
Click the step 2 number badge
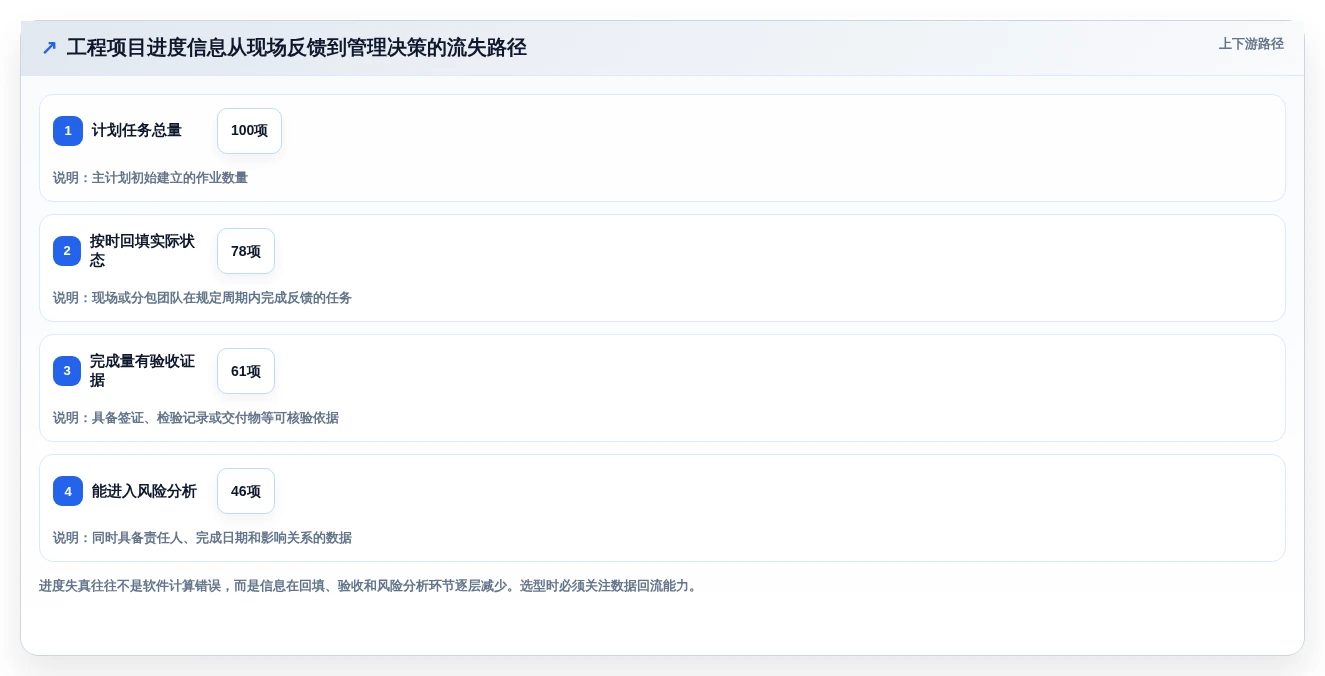[x=67, y=251]
